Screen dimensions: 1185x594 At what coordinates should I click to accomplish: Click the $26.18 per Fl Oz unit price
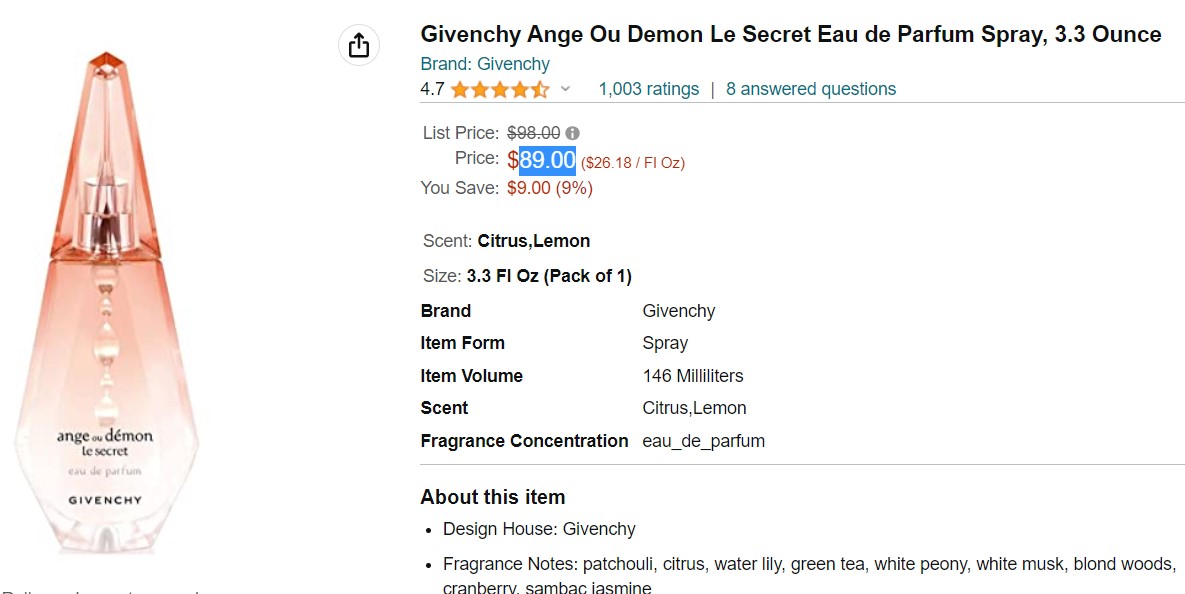633,162
